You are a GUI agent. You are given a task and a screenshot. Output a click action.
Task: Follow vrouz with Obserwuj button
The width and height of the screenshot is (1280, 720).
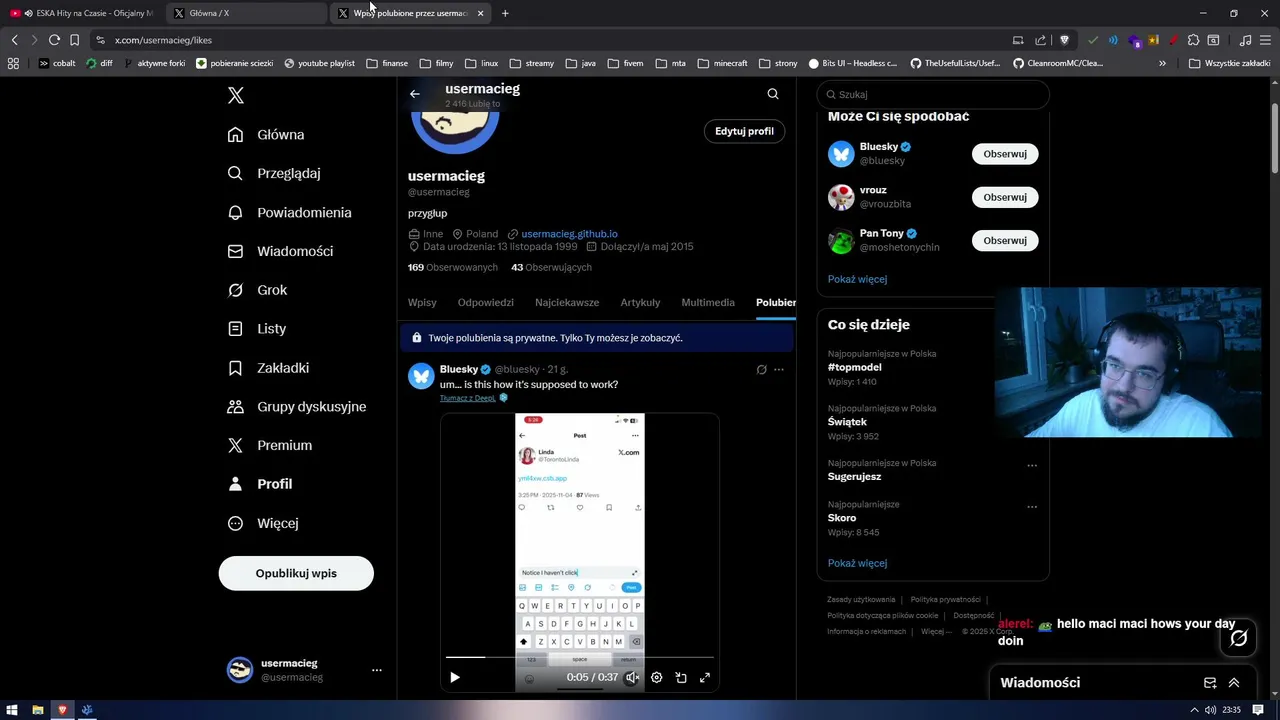(x=1005, y=197)
